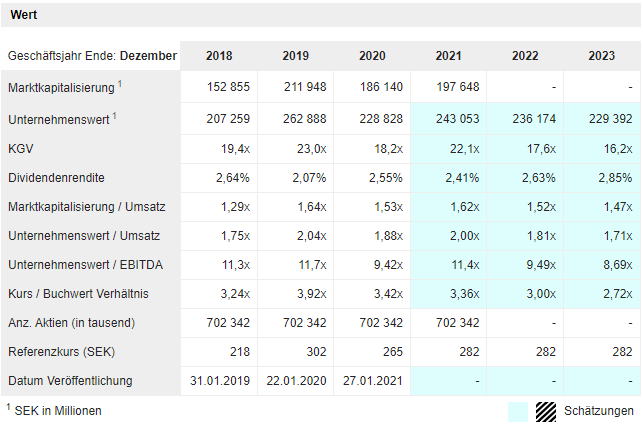
Task: Select the 2023 column header
Action: coord(601,56)
